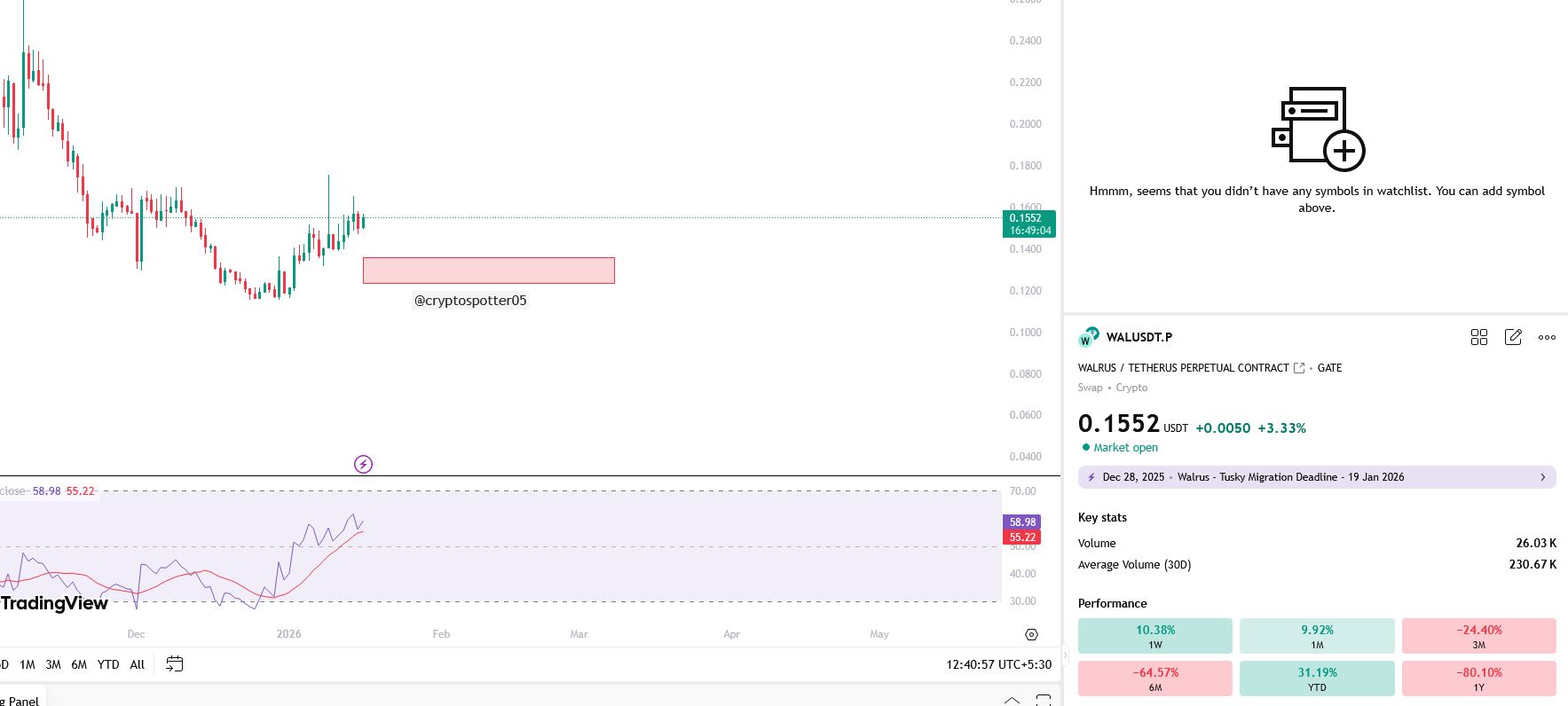Screen dimensions: 1568x706
Task: Open the external link icon beside PERPETUAL CONTRACT
Action: 1299,368
